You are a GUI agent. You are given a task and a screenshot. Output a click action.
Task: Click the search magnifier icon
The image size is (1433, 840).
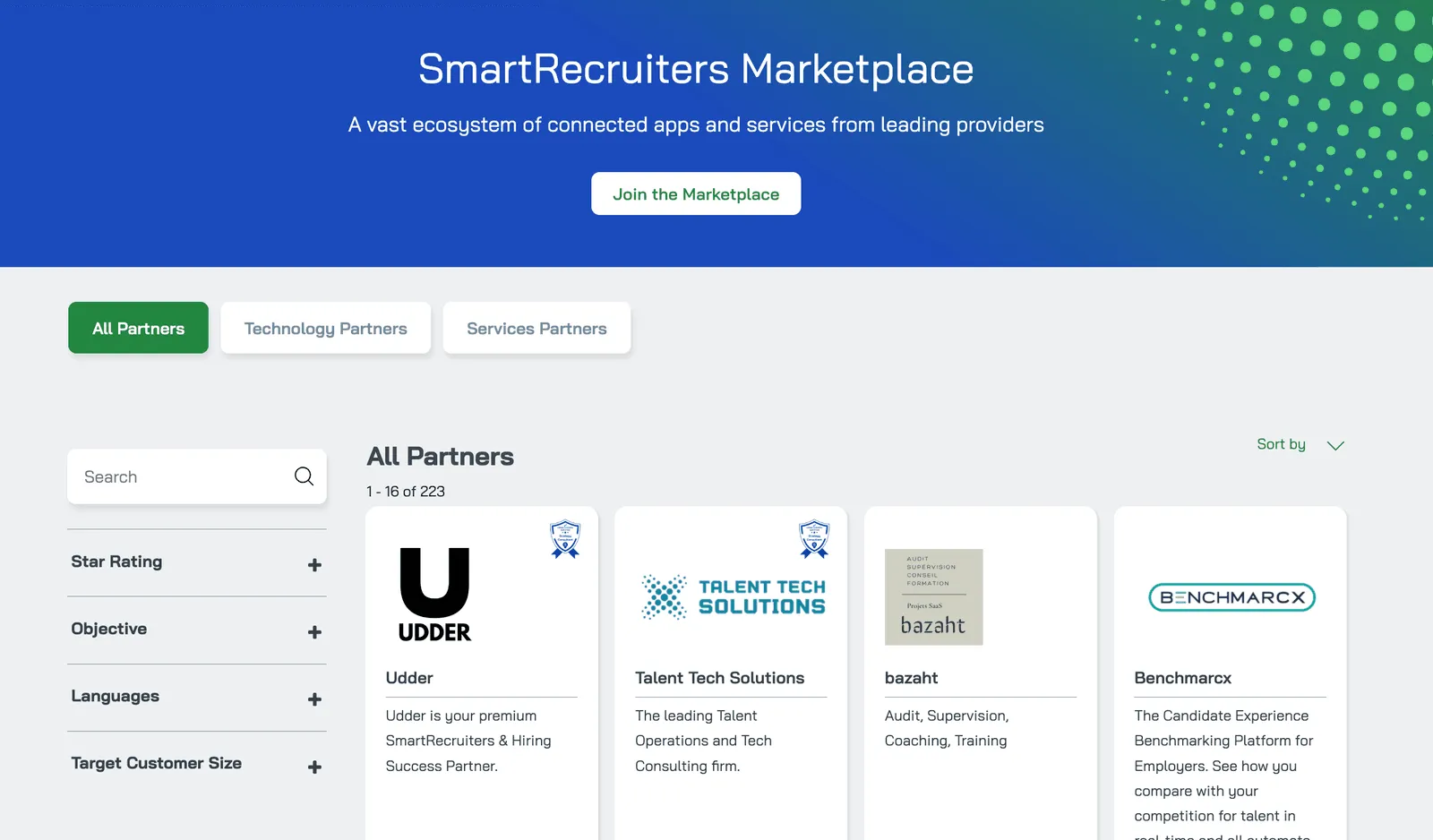click(304, 476)
